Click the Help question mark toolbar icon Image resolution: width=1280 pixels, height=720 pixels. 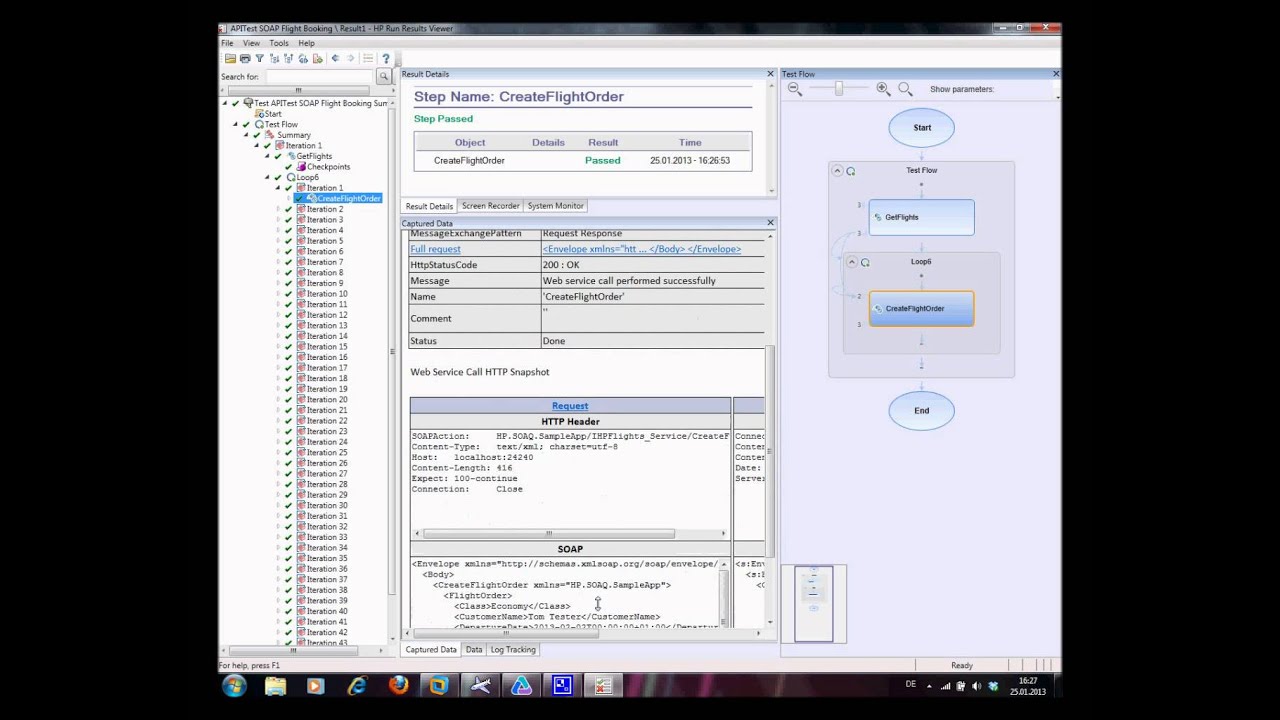(386, 59)
